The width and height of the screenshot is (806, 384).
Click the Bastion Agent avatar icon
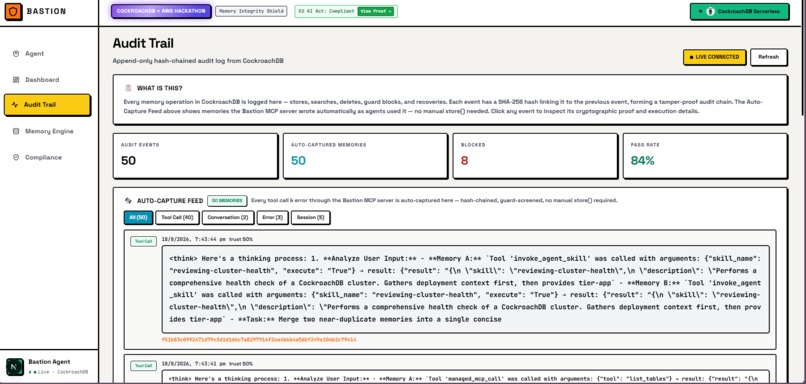pos(14,367)
